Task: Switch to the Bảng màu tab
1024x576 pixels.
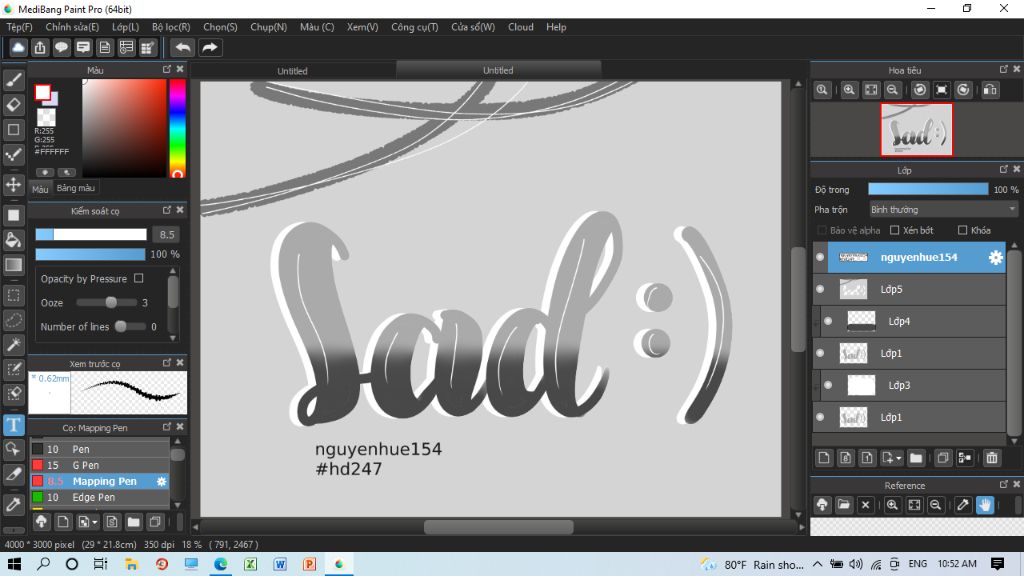Action: point(76,188)
